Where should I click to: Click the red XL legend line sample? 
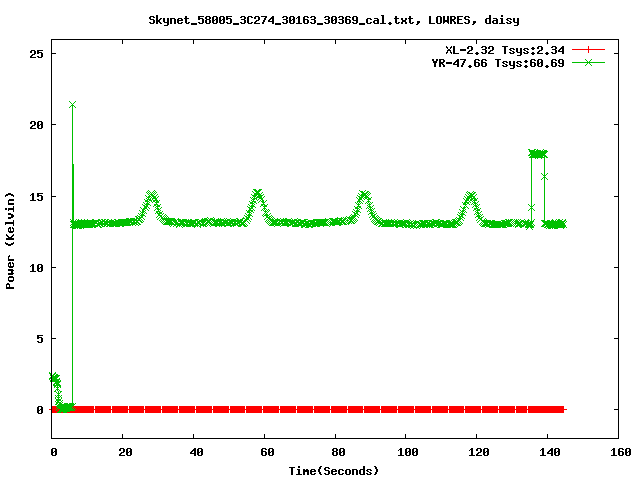coord(588,50)
